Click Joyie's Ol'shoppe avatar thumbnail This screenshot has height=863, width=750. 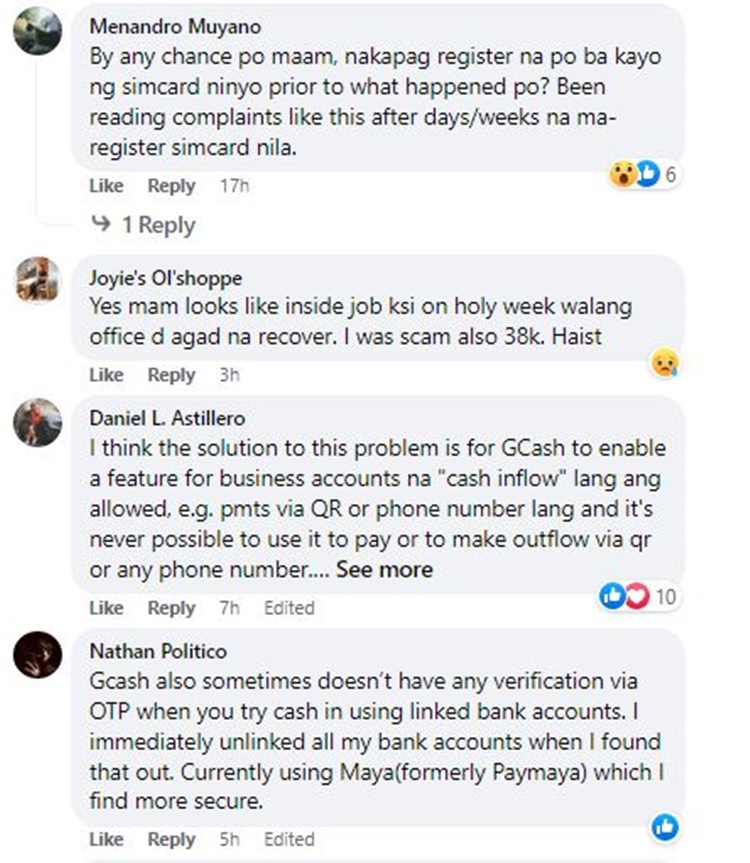point(37,279)
